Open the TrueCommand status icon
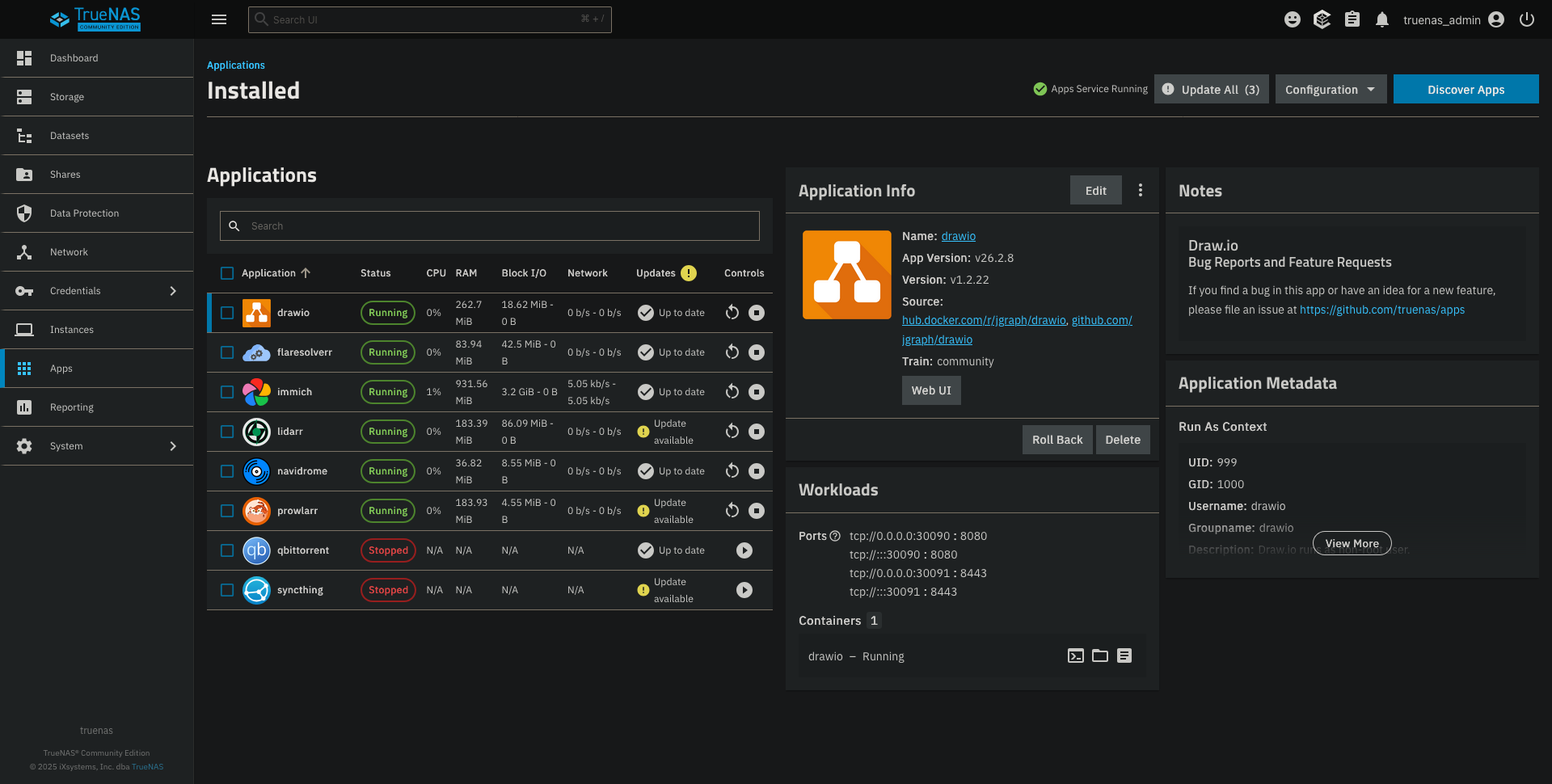The width and height of the screenshot is (1552, 784). point(1322,19)
